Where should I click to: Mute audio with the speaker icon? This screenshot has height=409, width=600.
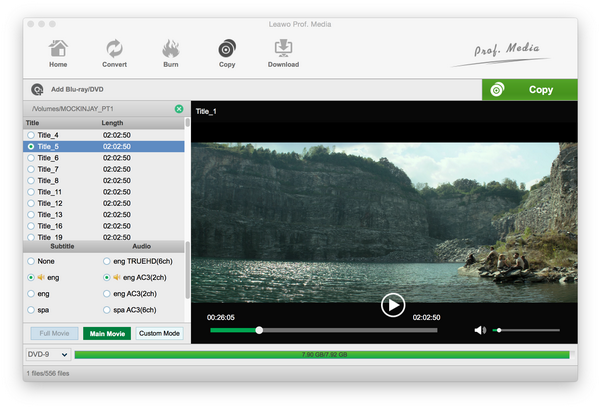[x=480, y=330]
